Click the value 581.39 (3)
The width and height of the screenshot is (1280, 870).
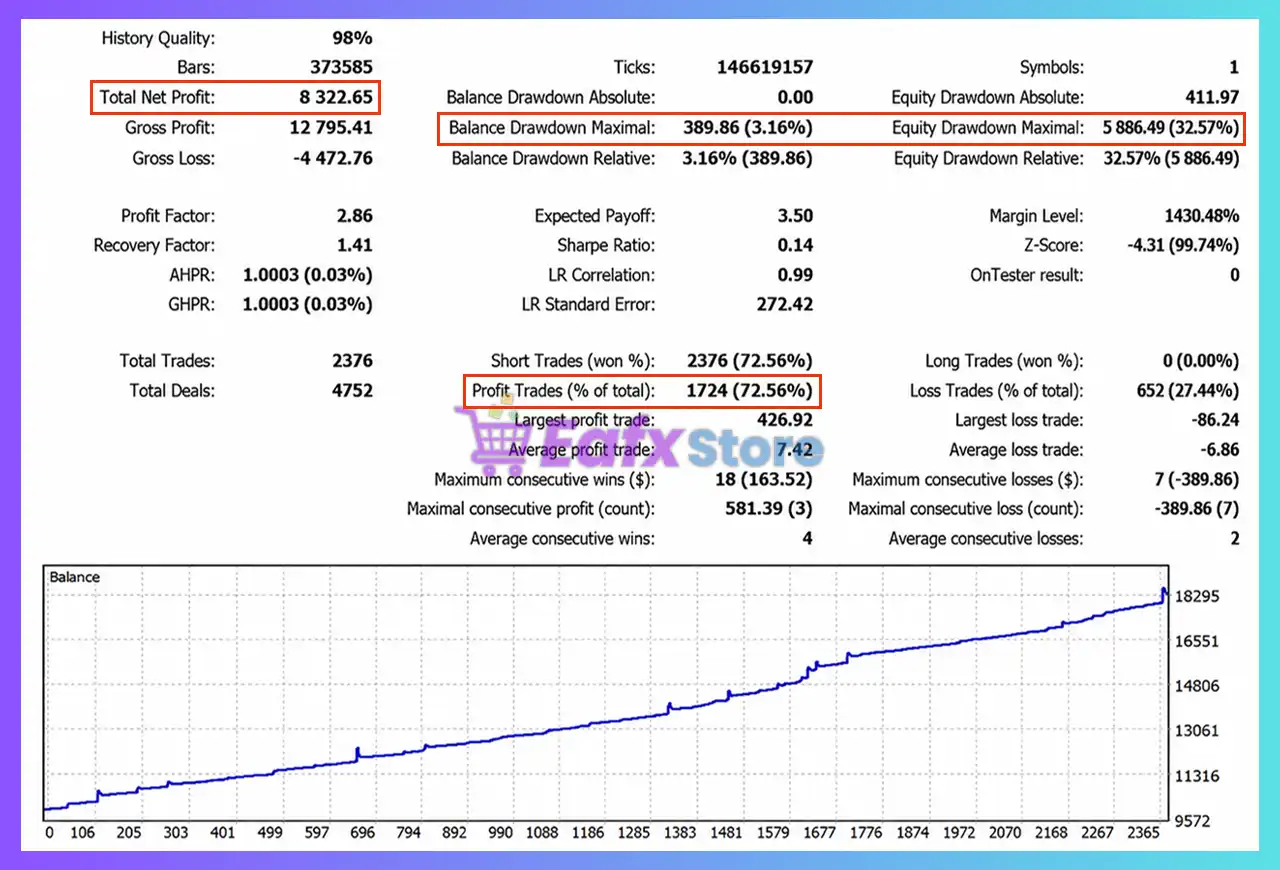(769, 509)
